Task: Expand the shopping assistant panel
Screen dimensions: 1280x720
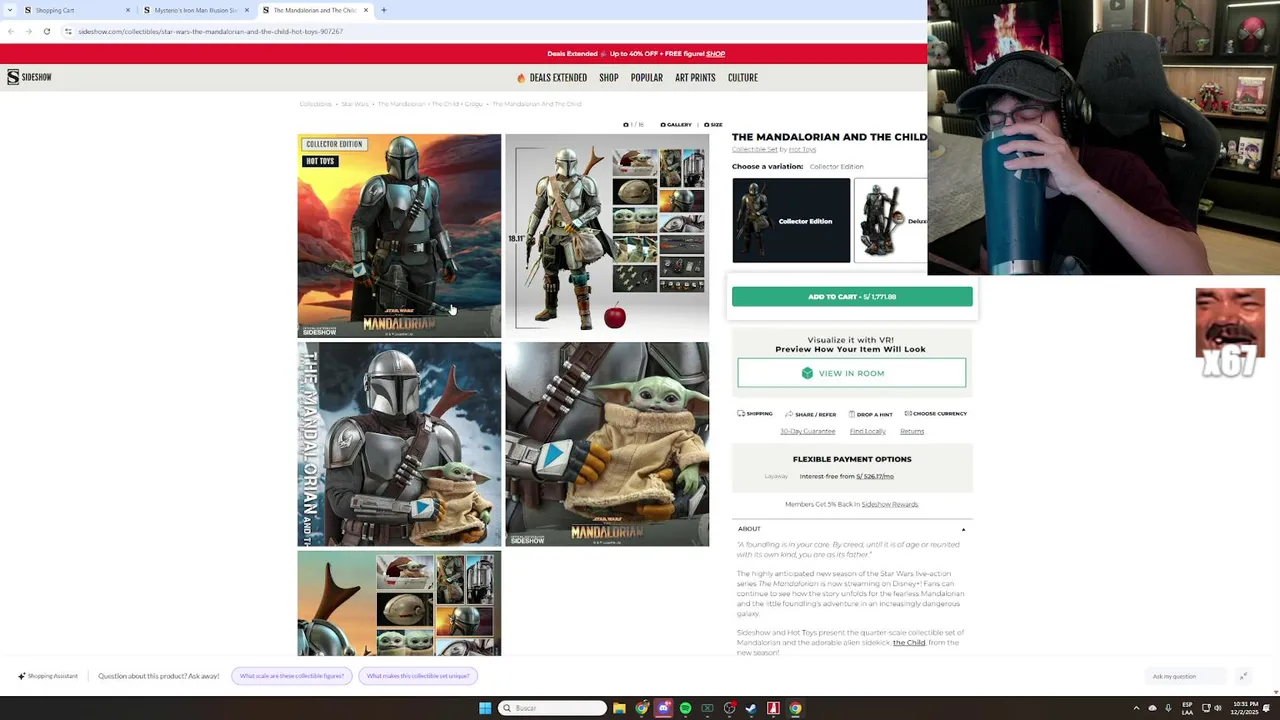Action: 1243,676
